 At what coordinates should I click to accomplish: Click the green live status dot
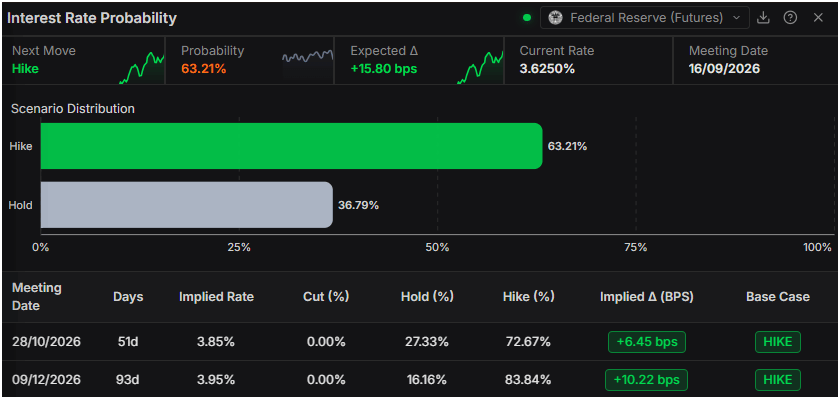527,18
